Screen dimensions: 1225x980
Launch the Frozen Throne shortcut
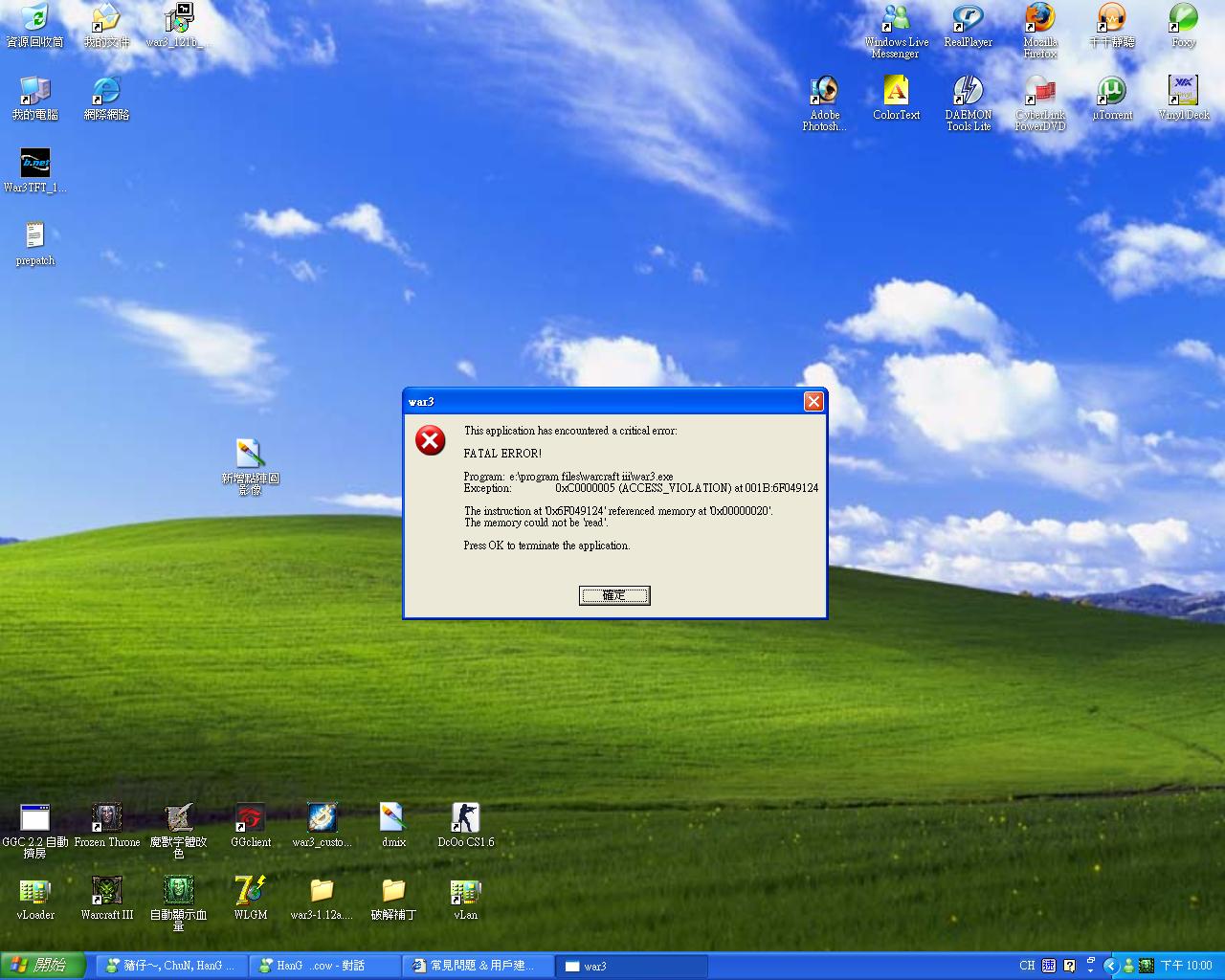point(106,825)
